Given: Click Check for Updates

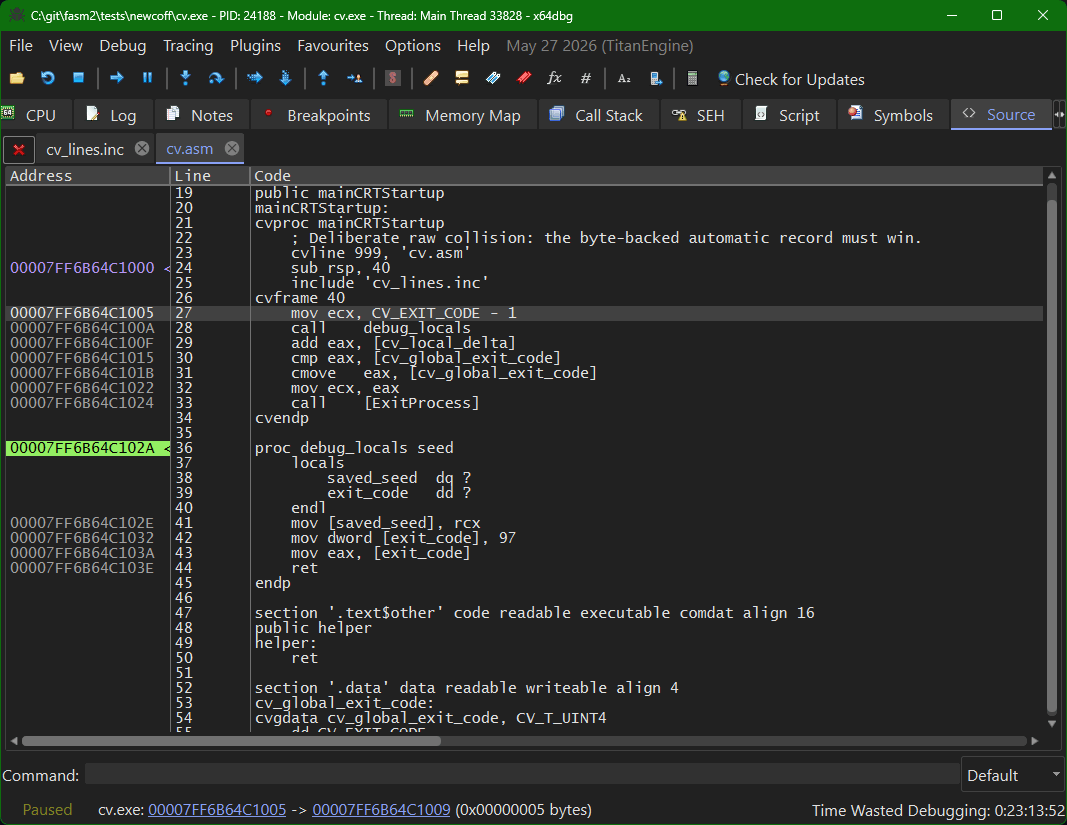Looking at the screenshot, I should click(791, 79).
